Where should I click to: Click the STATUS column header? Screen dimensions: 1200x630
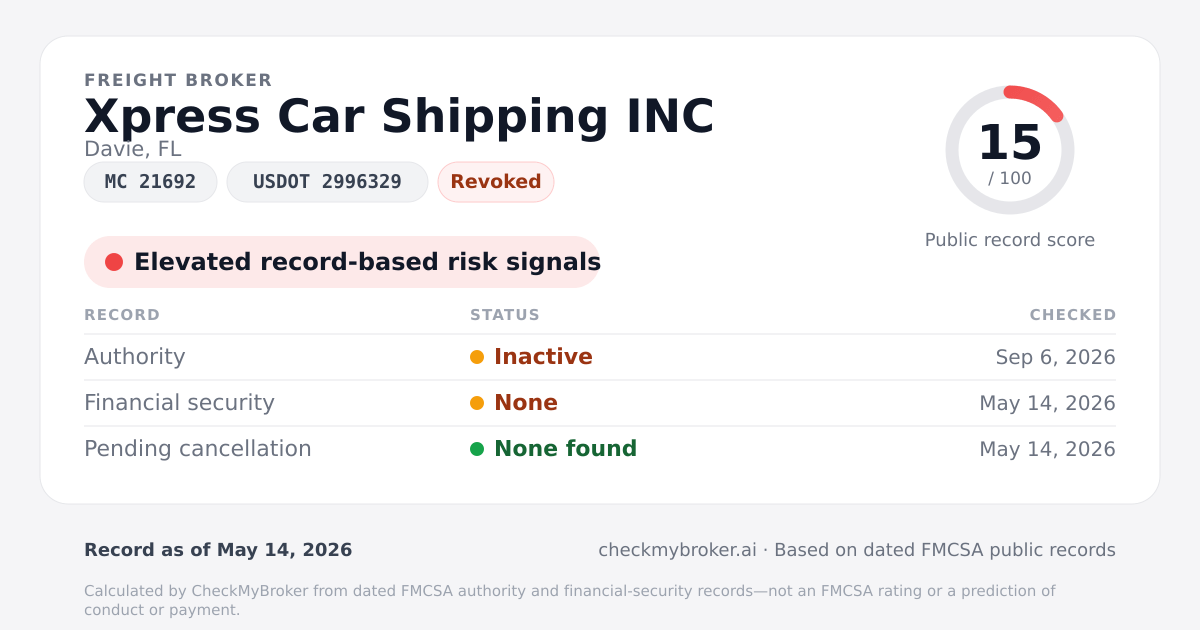click(505, 315)
